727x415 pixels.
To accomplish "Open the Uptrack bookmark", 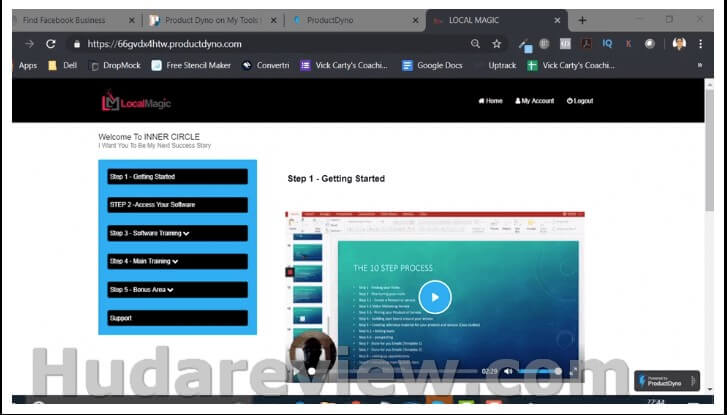I will pos(502,65).
